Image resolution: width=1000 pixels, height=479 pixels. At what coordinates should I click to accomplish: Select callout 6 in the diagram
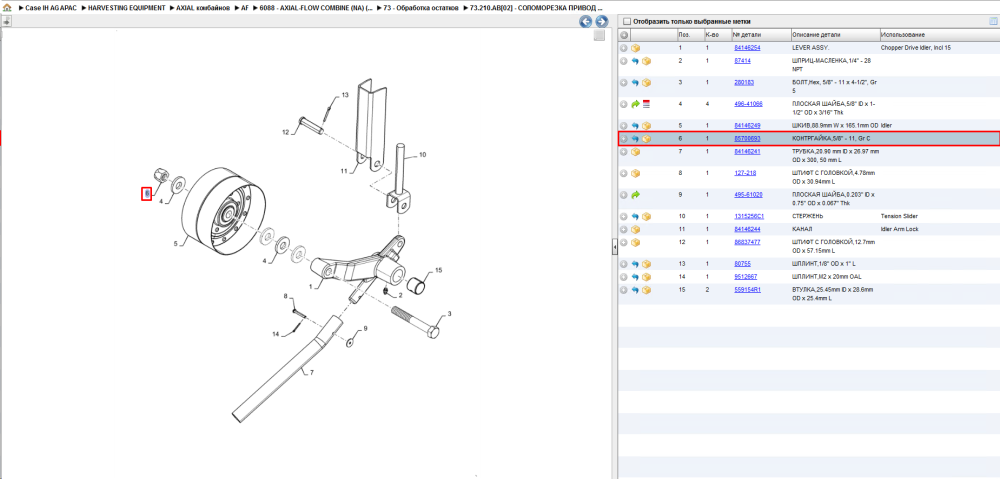[x=146, y=194]
